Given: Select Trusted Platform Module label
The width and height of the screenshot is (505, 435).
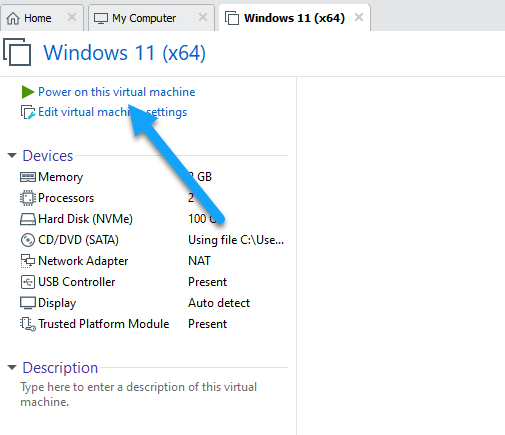Looking at the screenshot, I should 104,324.
